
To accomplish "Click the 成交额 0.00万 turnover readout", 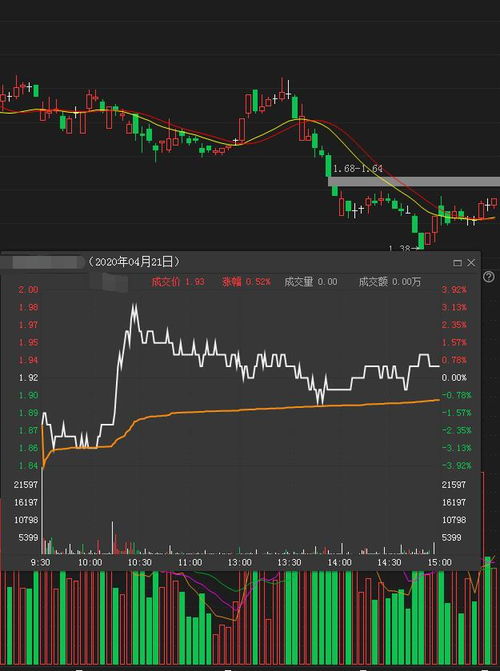I will 390,282.
